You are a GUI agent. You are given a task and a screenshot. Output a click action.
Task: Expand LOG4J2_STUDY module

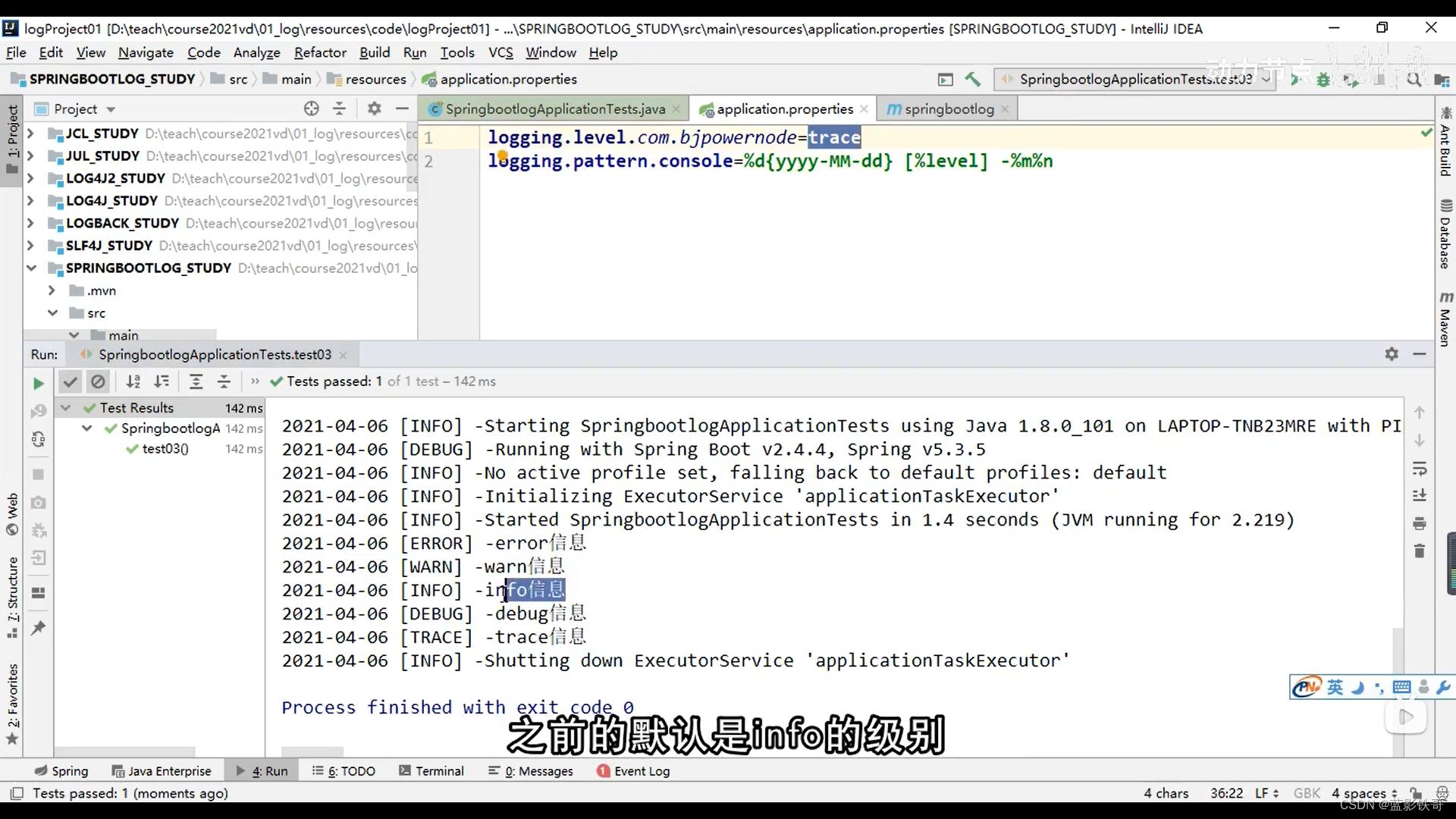click(x=30, y=179)
